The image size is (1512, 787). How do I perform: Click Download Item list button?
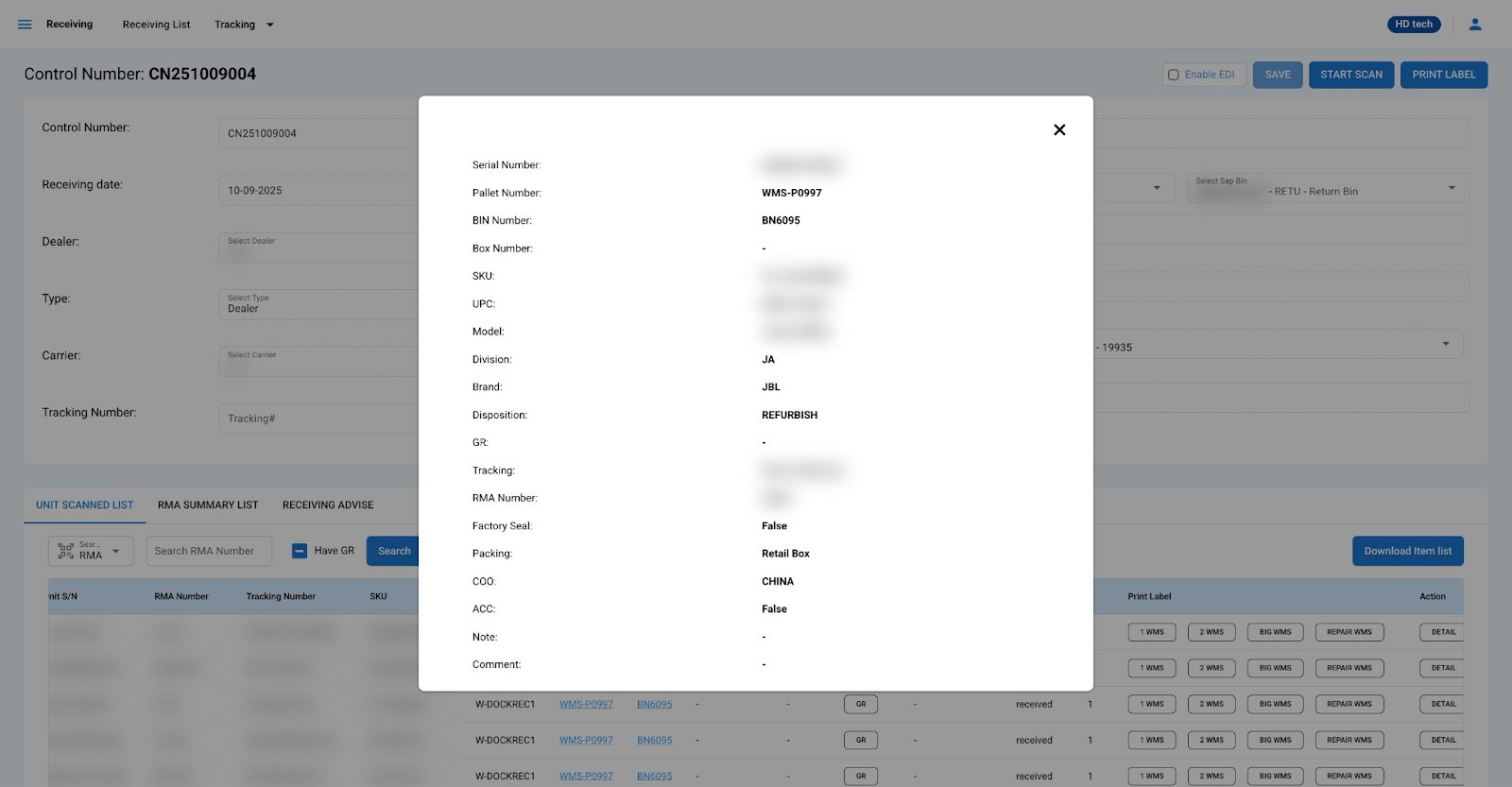(1407, 551)
